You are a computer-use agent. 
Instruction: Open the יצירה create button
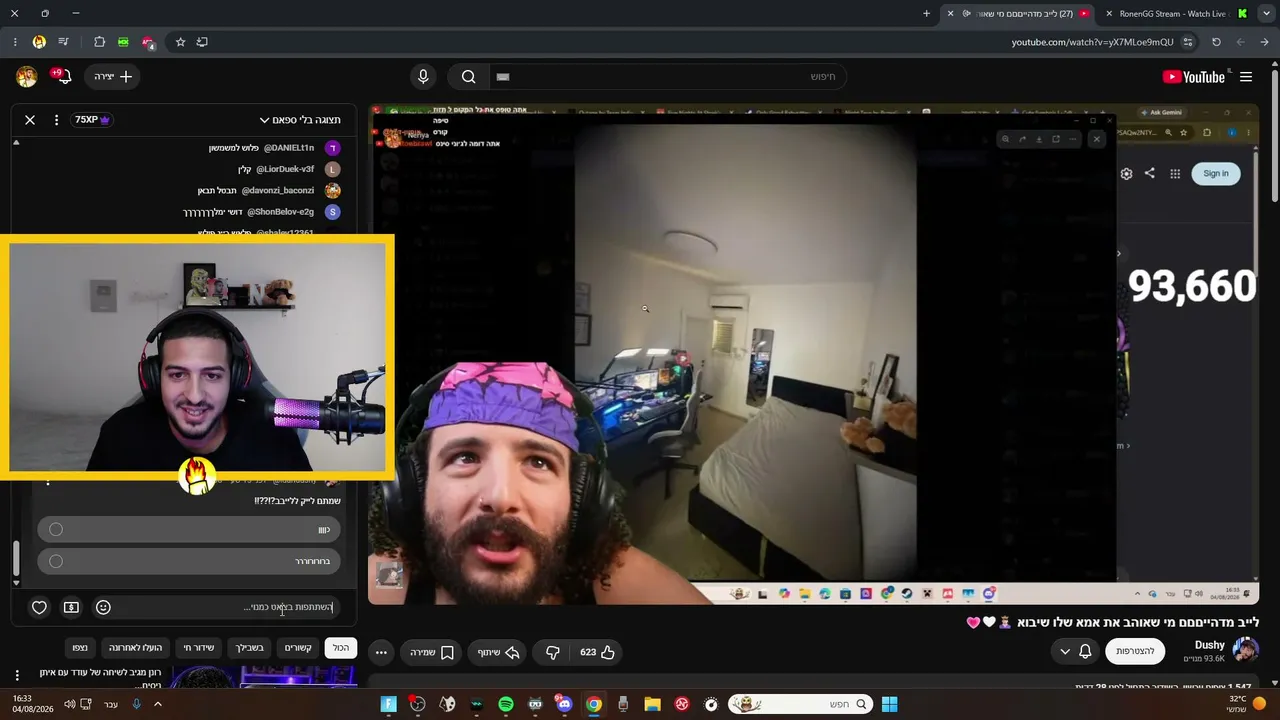(113, 77)
